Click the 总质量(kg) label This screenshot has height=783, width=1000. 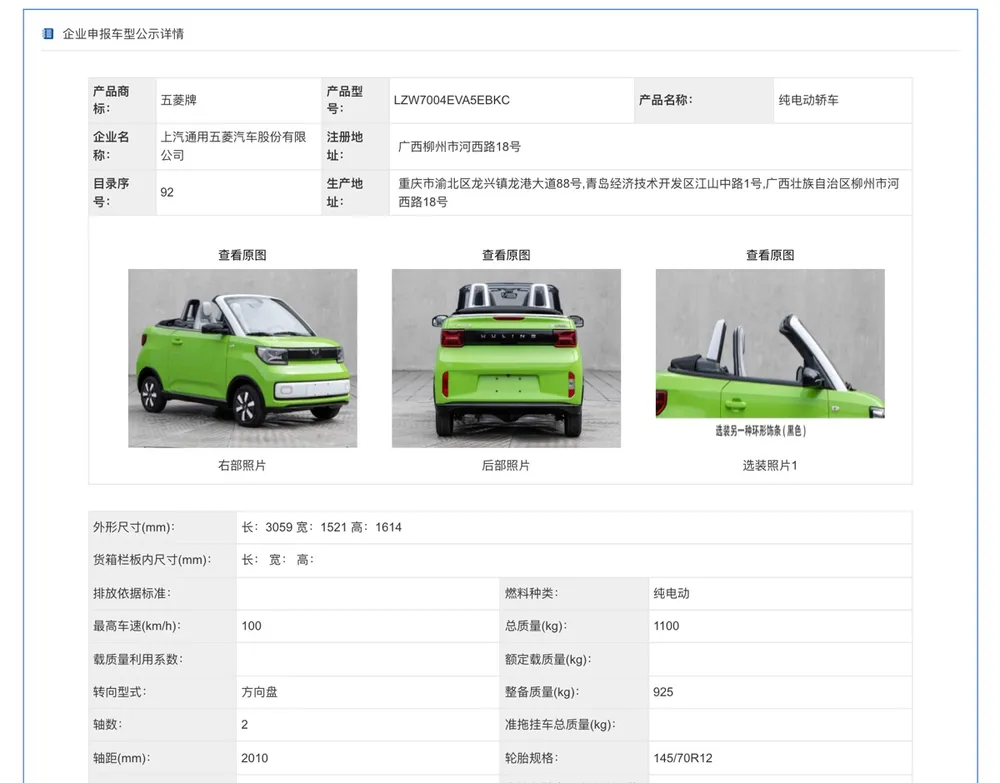coord(536,626)
